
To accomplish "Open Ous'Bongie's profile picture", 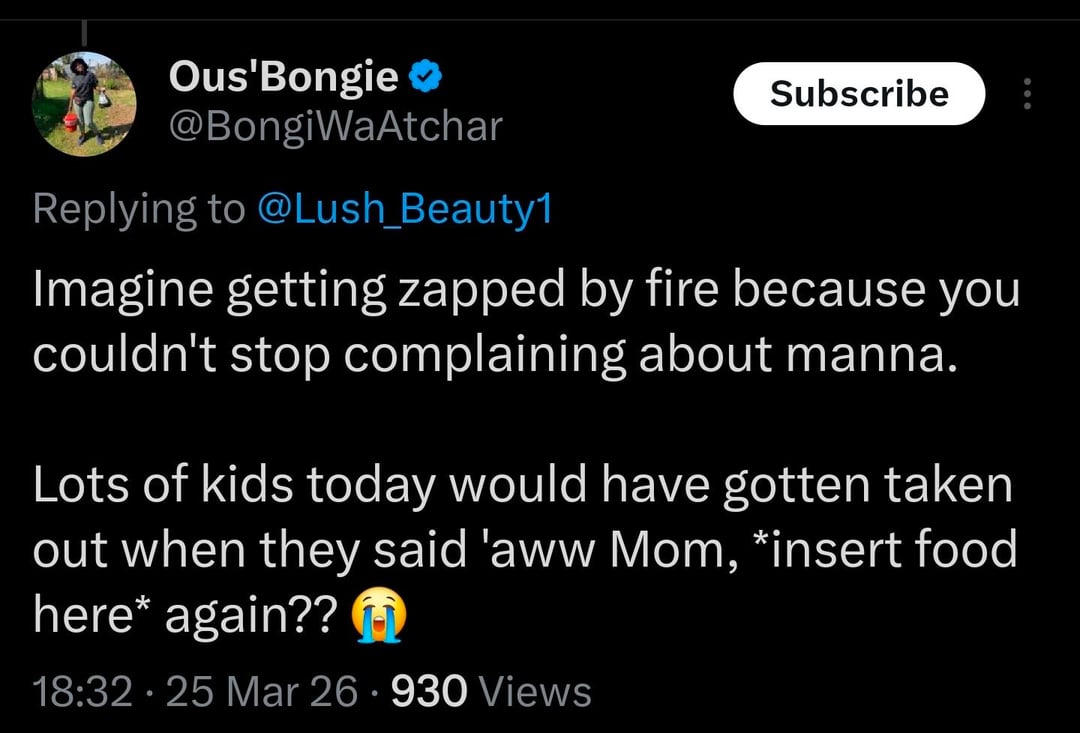I will 83,104.
